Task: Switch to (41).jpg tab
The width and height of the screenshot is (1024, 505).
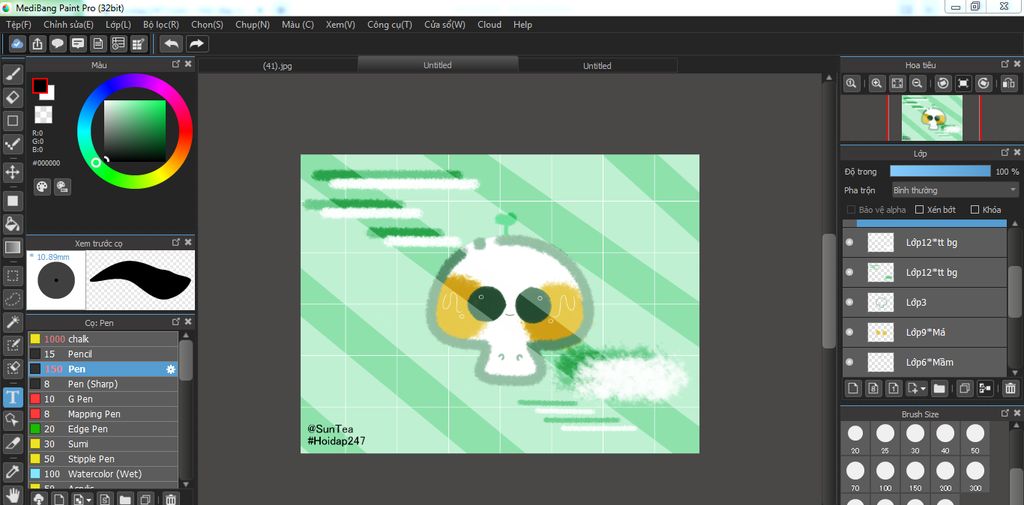Action: click(278, 66)
